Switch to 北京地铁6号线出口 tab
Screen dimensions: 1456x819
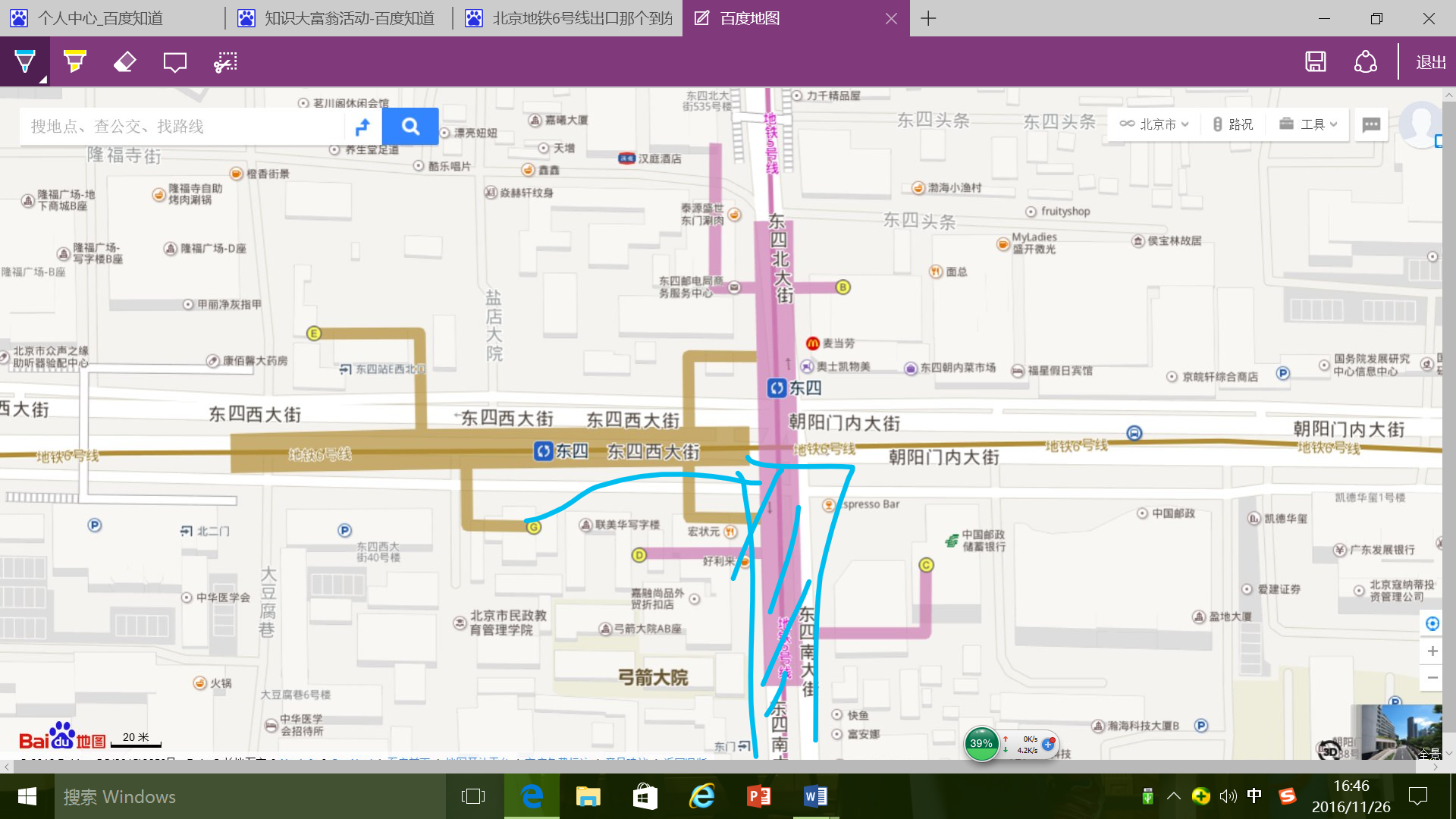point(570,18)
